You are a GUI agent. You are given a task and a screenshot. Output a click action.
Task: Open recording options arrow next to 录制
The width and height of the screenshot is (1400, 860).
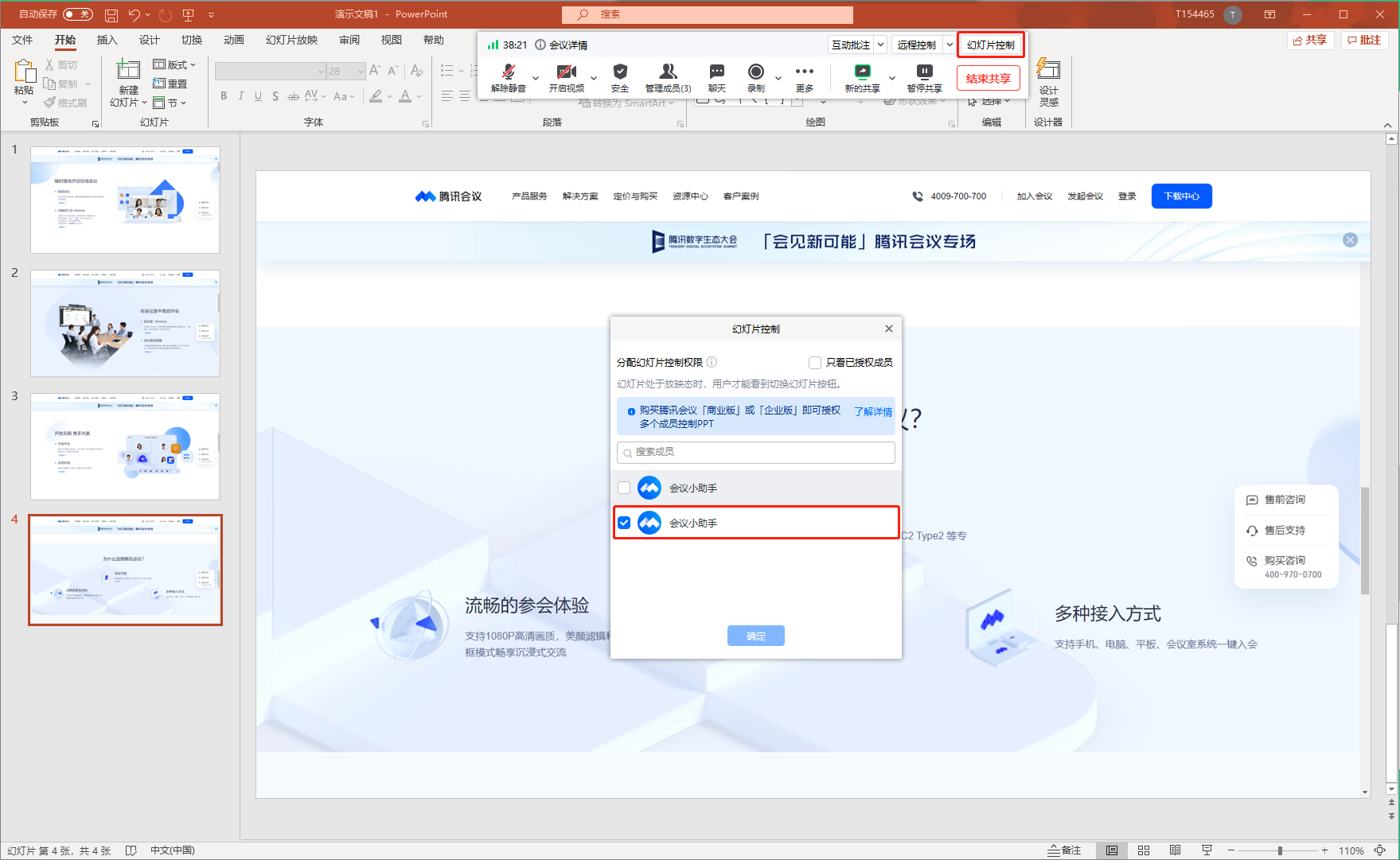click(x=778, y=78)
